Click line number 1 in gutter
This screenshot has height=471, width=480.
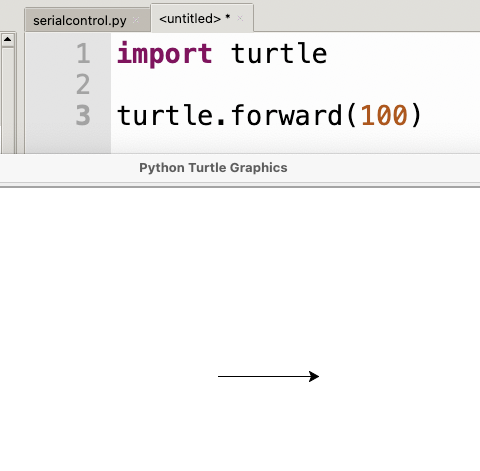click(83, 53)
